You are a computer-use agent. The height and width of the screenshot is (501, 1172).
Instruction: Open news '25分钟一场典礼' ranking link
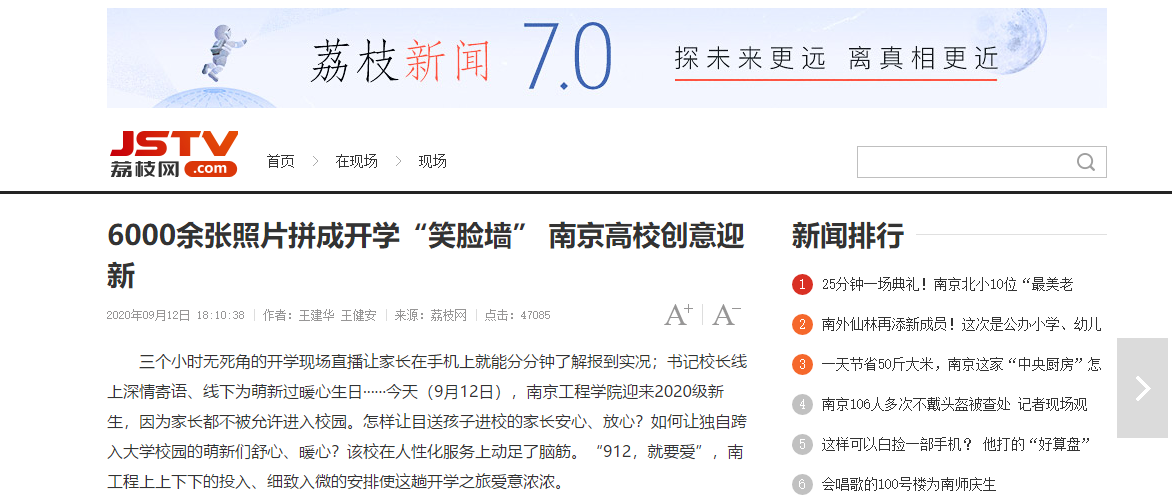947,285
